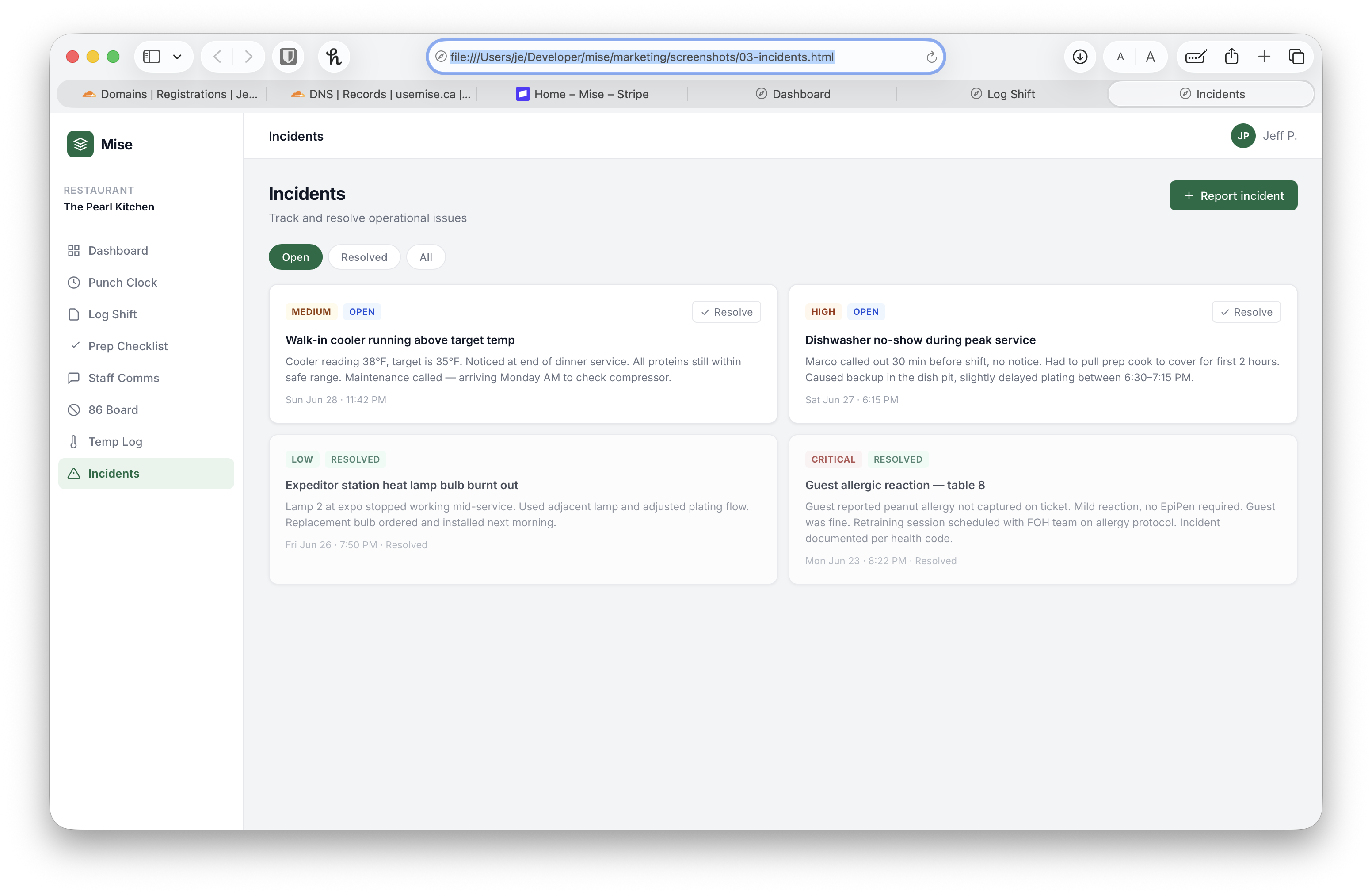Resolve the dishwasher no-show incident
Image resolution: width=1372 pixels, height=895 pixels.
click(x=1246, y=312)
